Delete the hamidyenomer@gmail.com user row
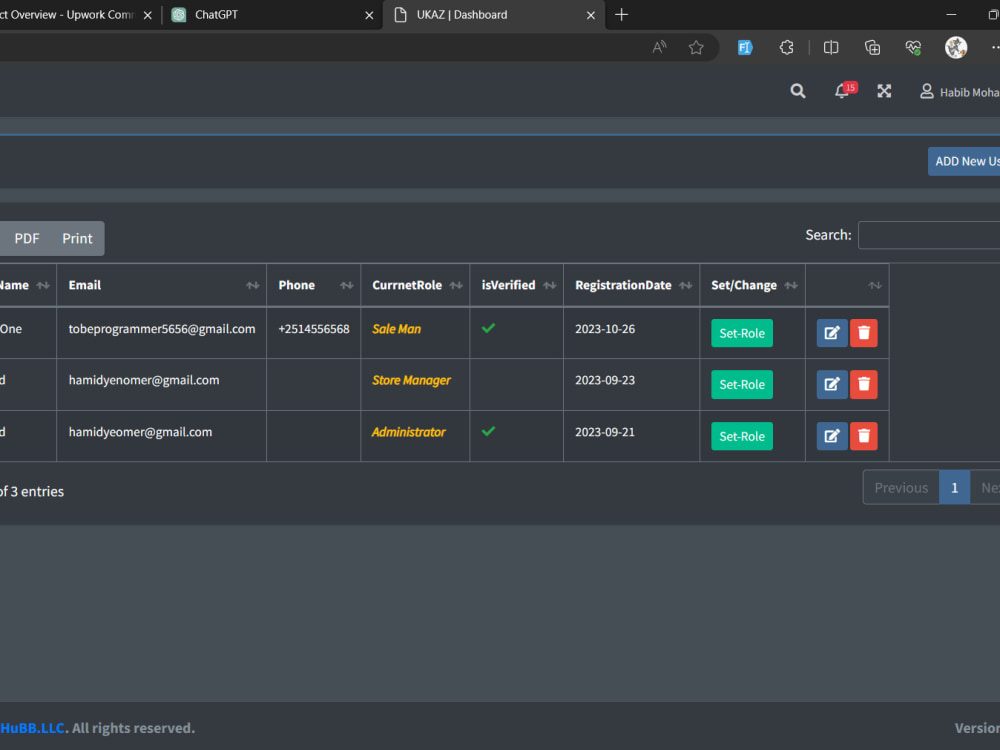Screen dimensions: 1000x750 tap(864, 385)
